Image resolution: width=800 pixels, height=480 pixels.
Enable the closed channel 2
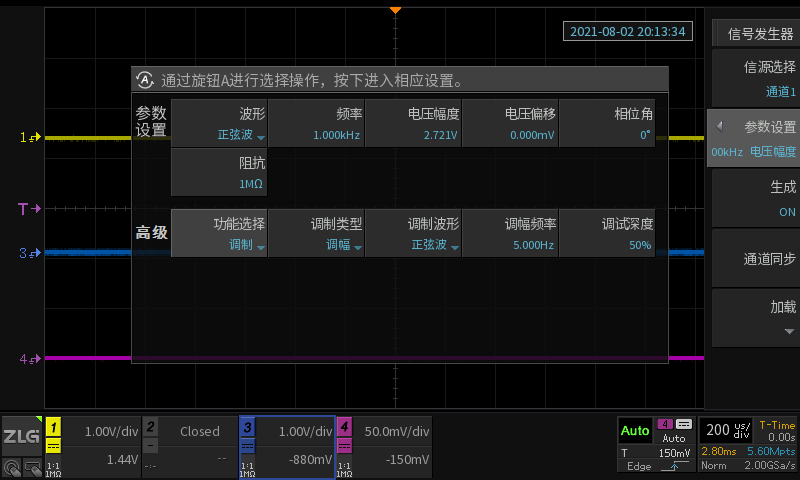pyautogui.click(x=188, y=445)
